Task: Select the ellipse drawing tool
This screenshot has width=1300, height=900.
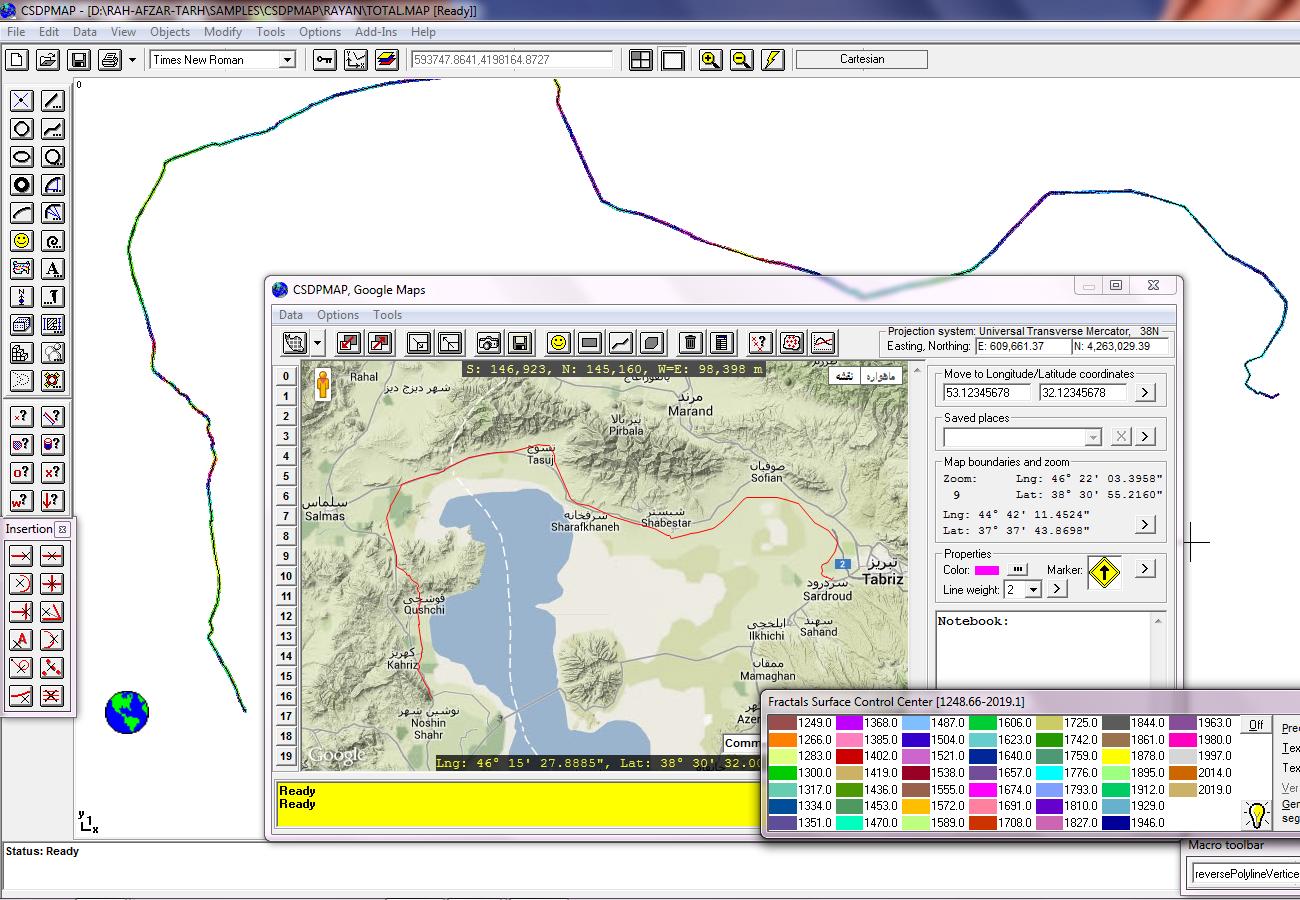Action: [22, 157]
